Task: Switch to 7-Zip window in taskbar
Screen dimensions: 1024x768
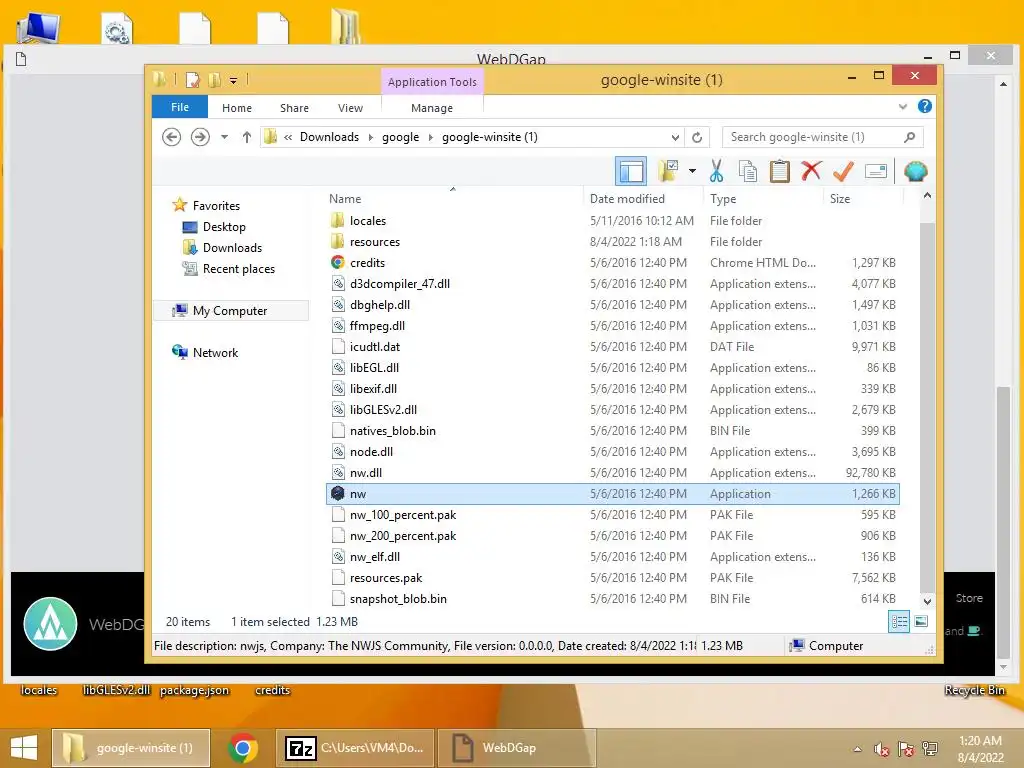Action: click(x=355, y=748)
